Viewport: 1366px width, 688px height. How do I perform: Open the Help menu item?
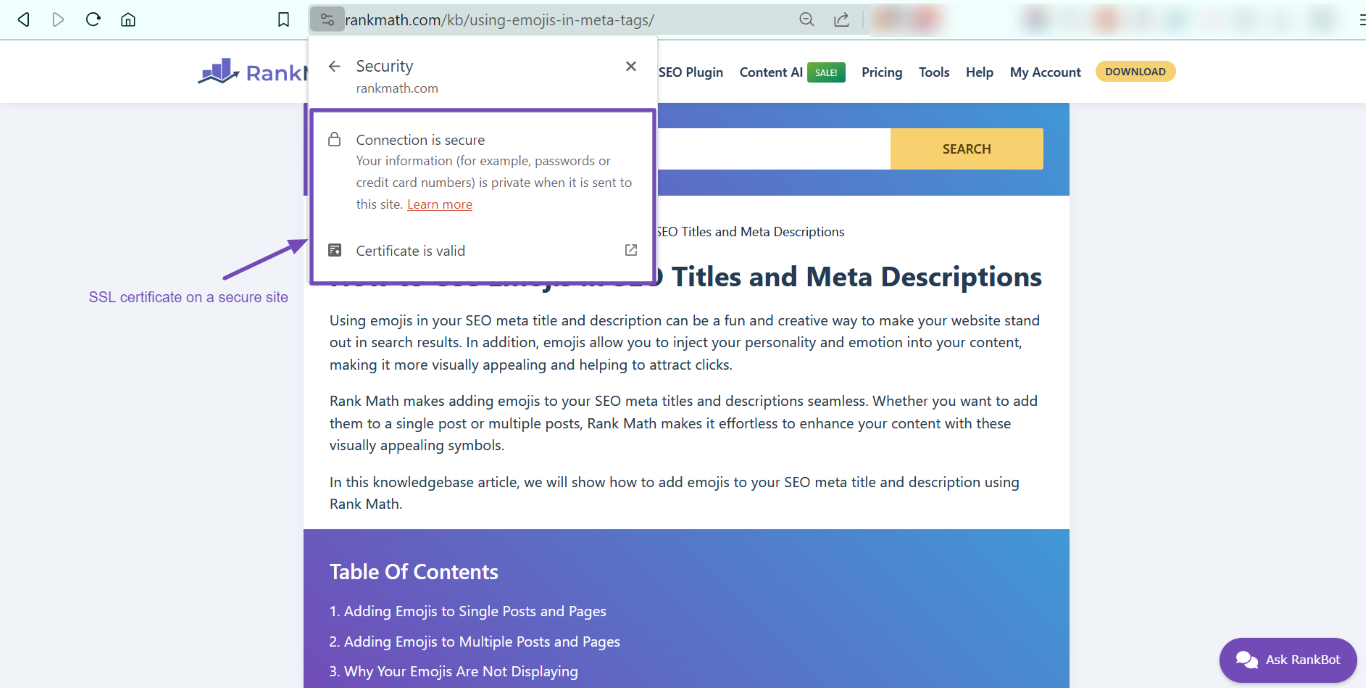coord(980,72)
